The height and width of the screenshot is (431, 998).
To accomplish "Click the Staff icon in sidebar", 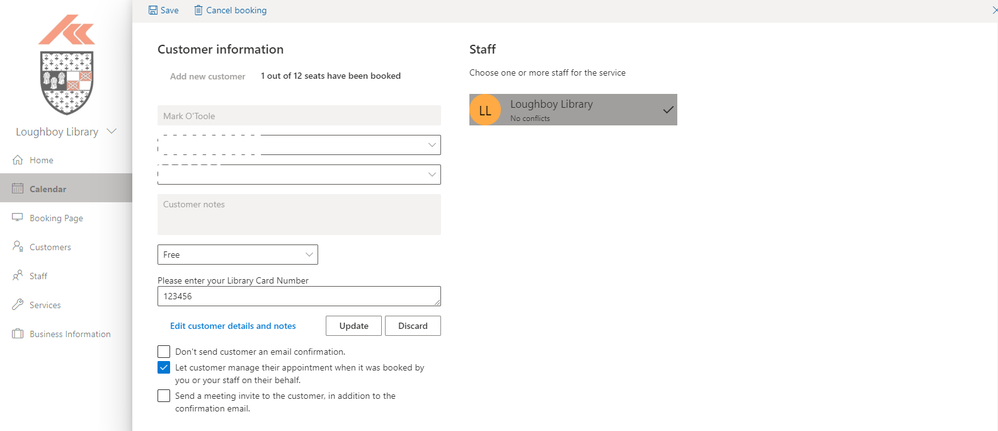I will (18, 276).
